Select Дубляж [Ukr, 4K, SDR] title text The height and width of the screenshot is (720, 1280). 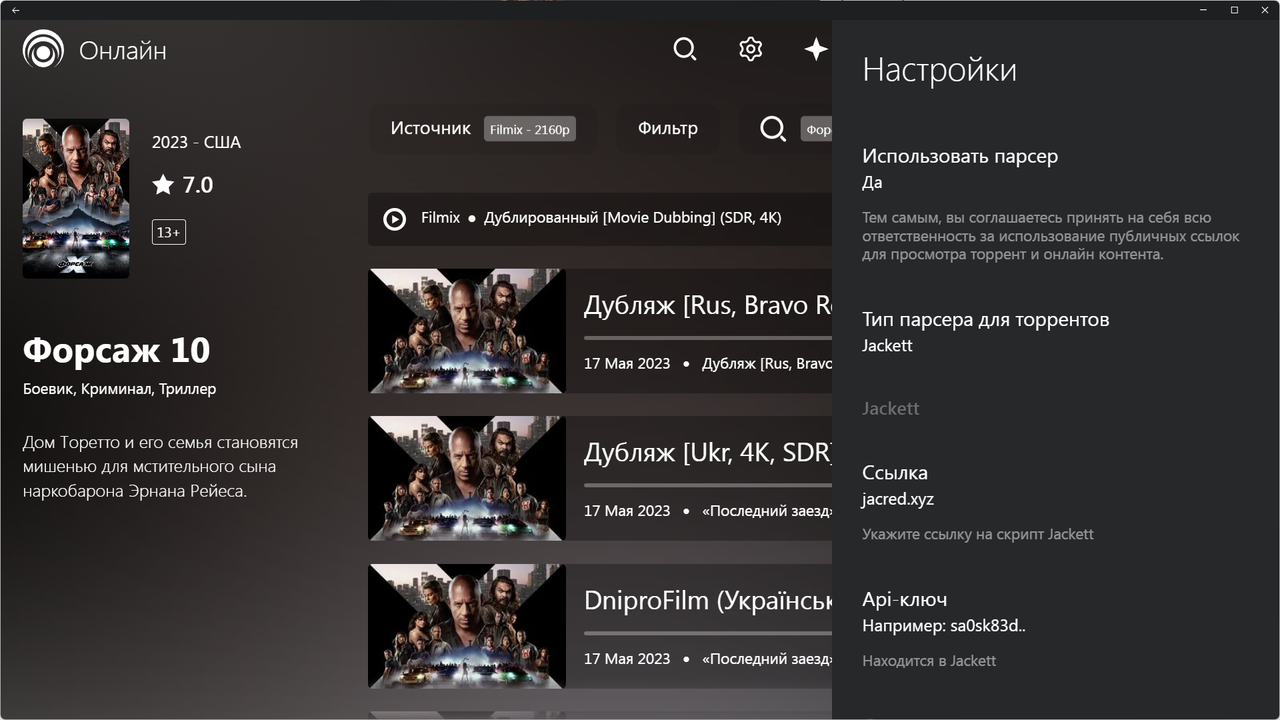pos(708,453)
